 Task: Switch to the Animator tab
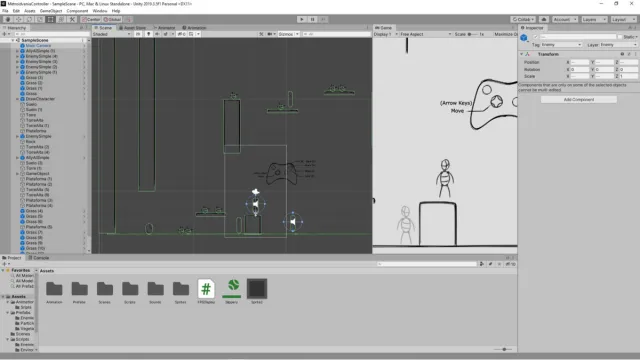(164, 28)
